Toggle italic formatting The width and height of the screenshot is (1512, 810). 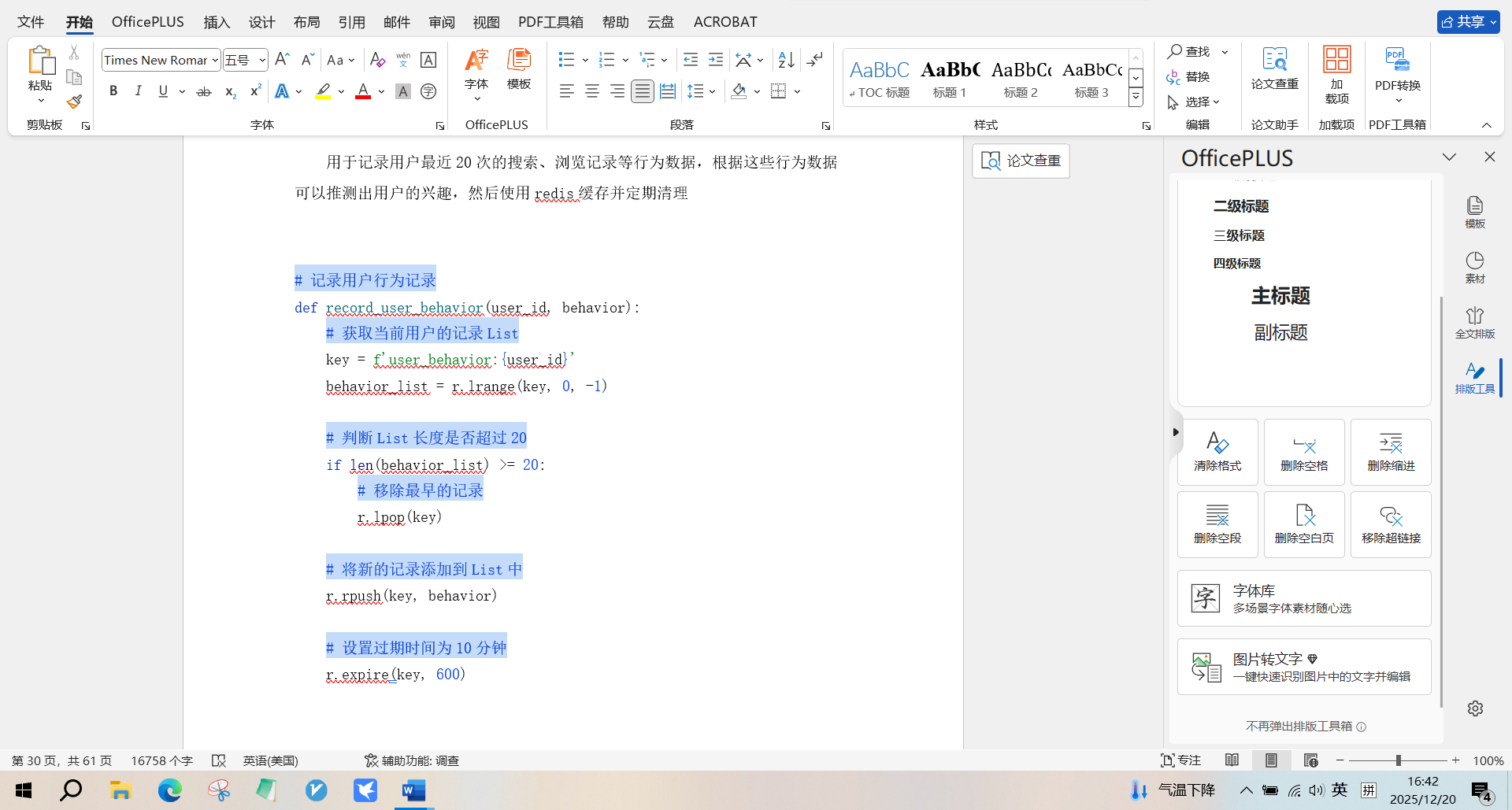(x=139, y=91)
